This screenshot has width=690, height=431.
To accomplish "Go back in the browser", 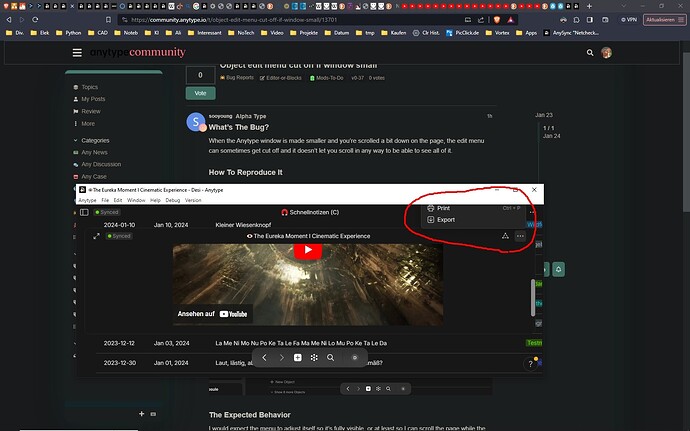I will click(x=9, y=20).
